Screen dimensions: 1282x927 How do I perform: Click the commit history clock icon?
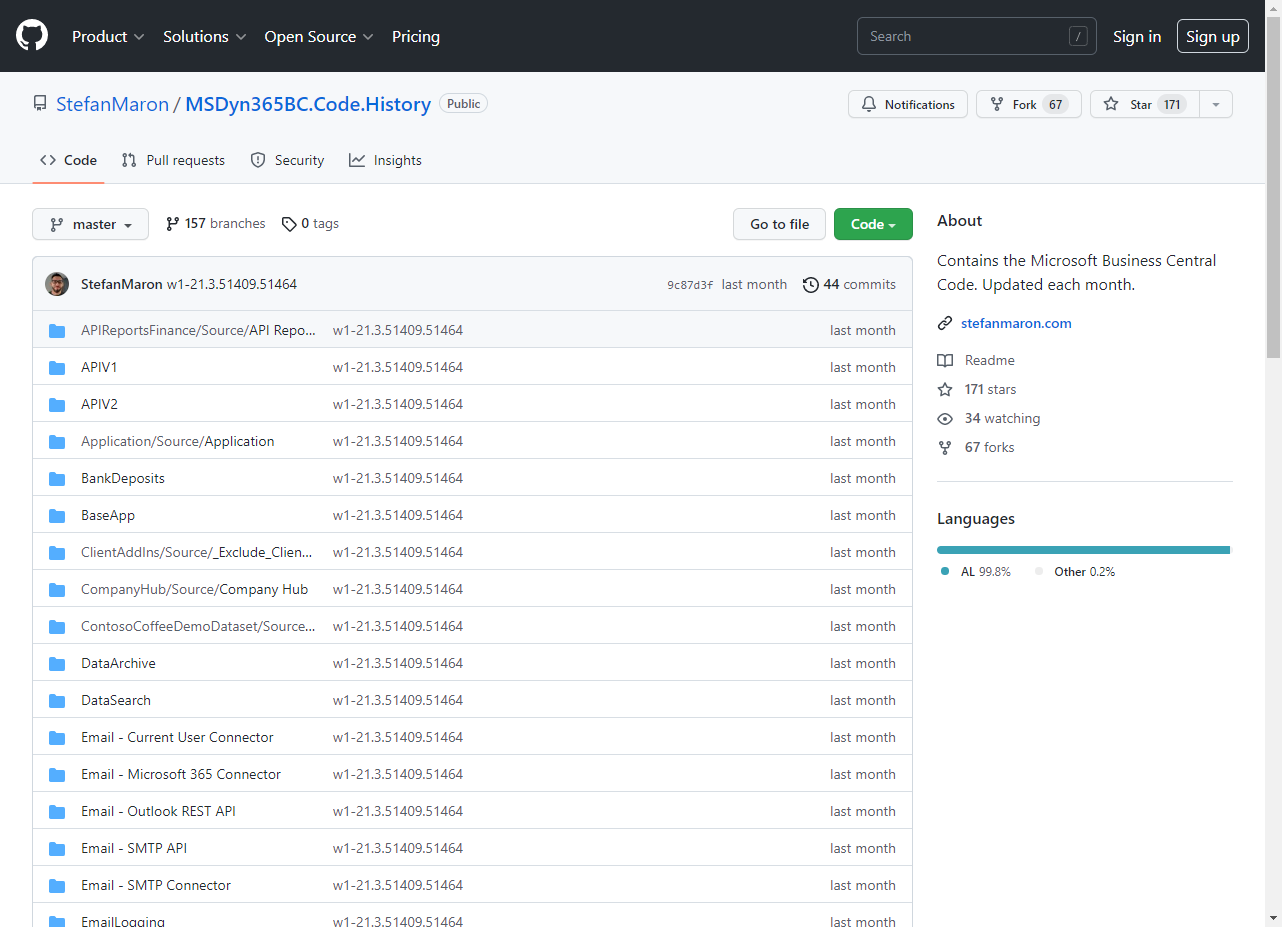click(x=811, y=284)
